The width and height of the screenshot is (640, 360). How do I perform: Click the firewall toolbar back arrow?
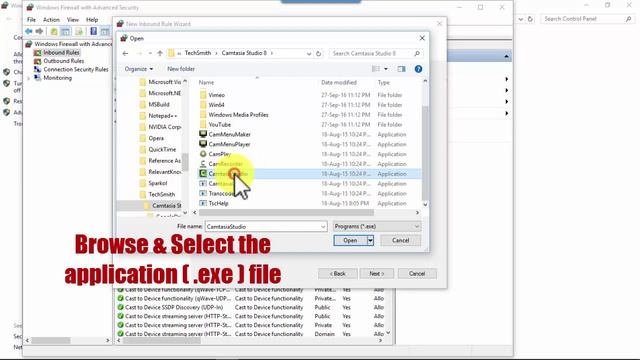29,31
